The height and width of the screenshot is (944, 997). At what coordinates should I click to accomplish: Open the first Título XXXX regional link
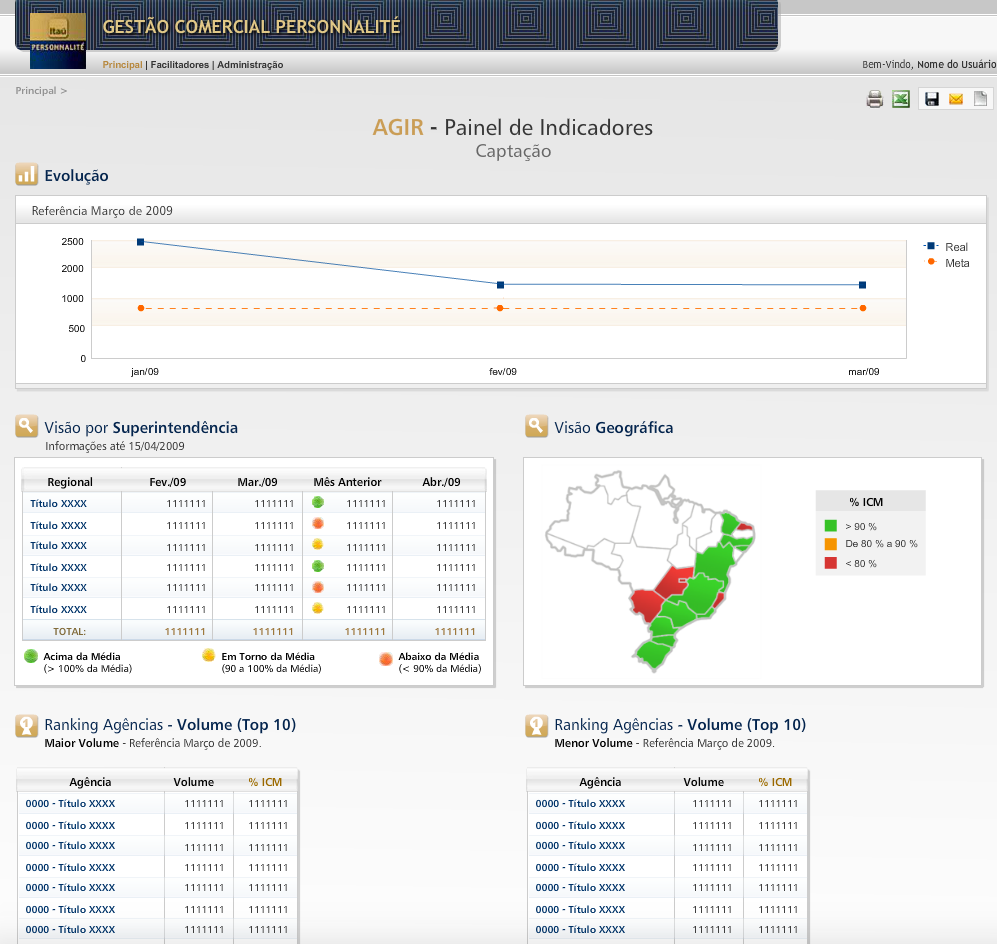58,503
